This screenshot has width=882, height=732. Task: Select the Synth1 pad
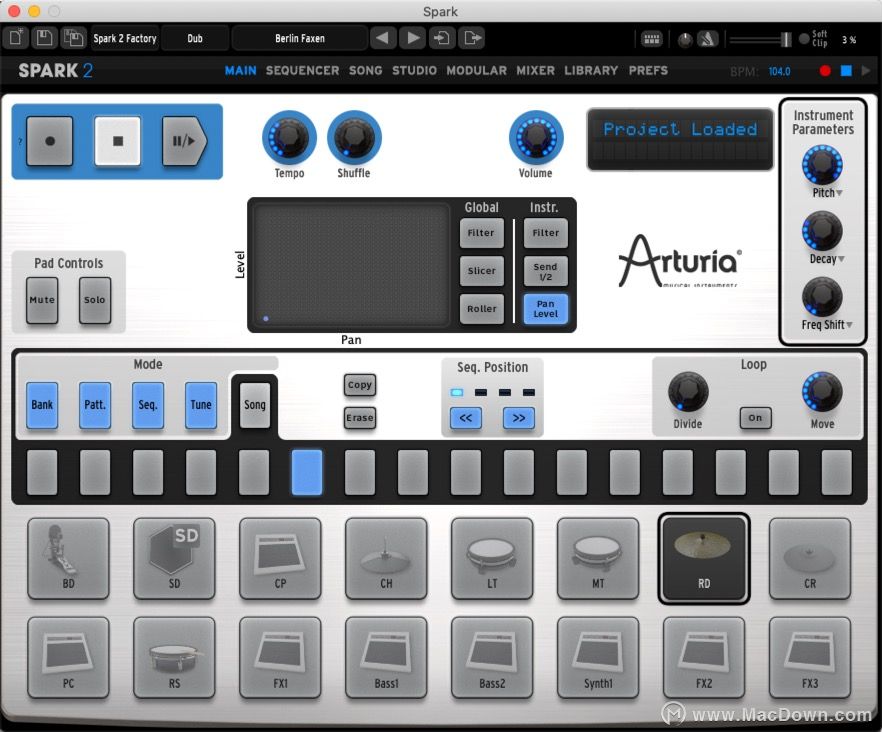click(x=598, y=658)
